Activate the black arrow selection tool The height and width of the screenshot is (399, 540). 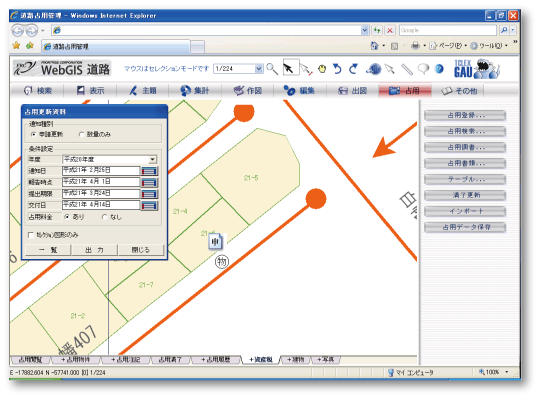[x=288, y=68]
